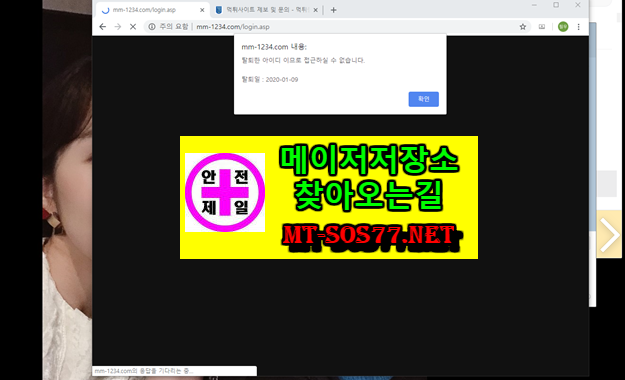Click the 주의 요함 security warning label
The height and width of the screenshot is (380, 625).
[174, 27]
